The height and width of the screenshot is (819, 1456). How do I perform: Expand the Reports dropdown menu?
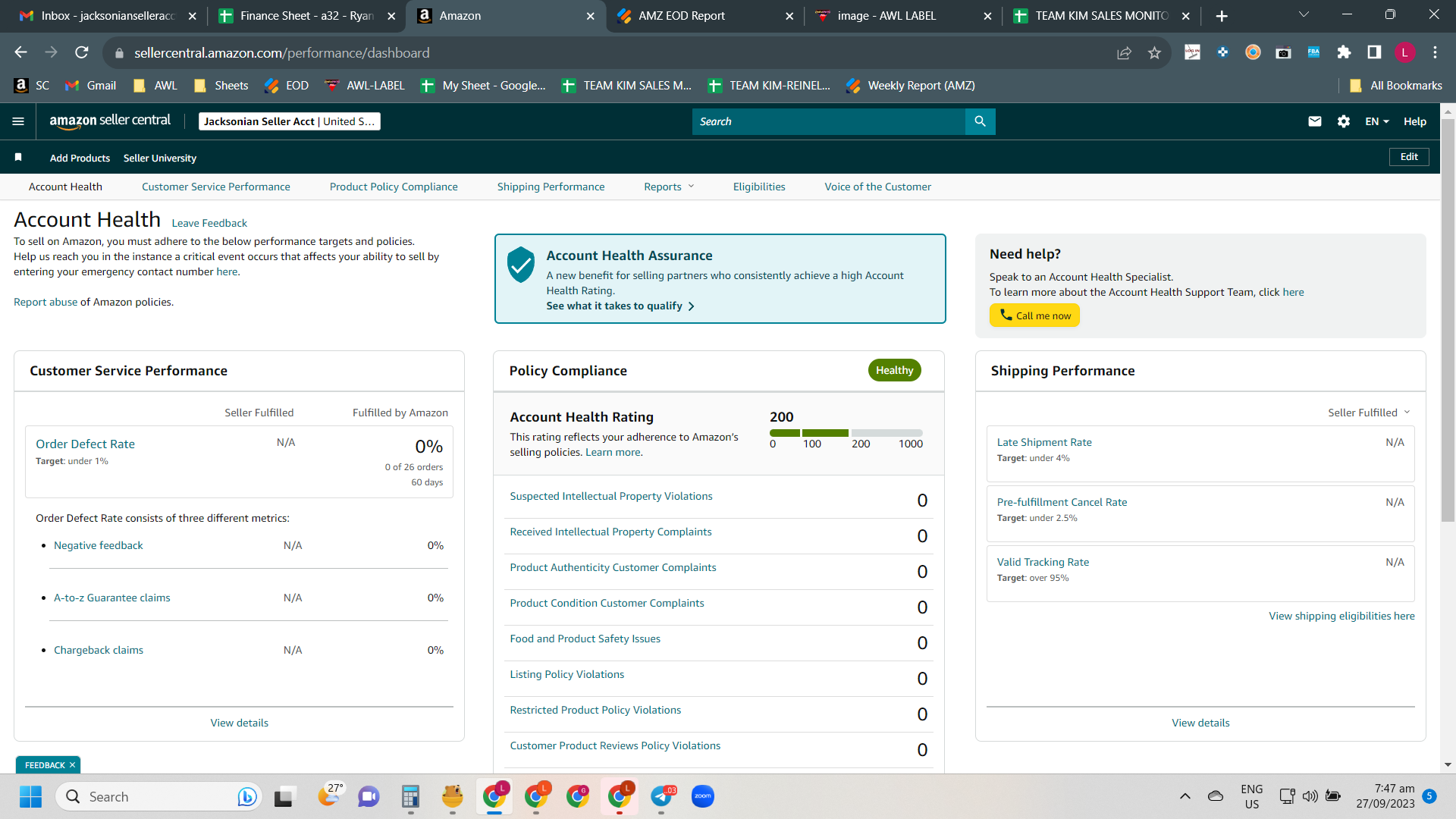point(669,187)
